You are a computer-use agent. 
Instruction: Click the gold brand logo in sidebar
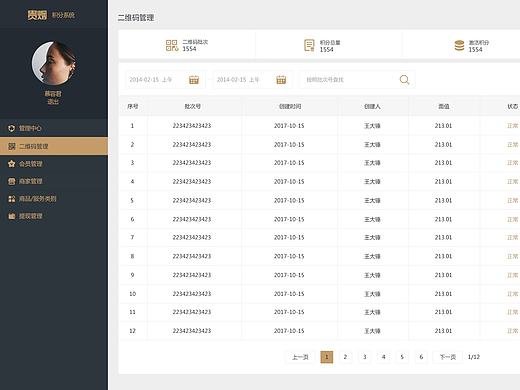37,15
